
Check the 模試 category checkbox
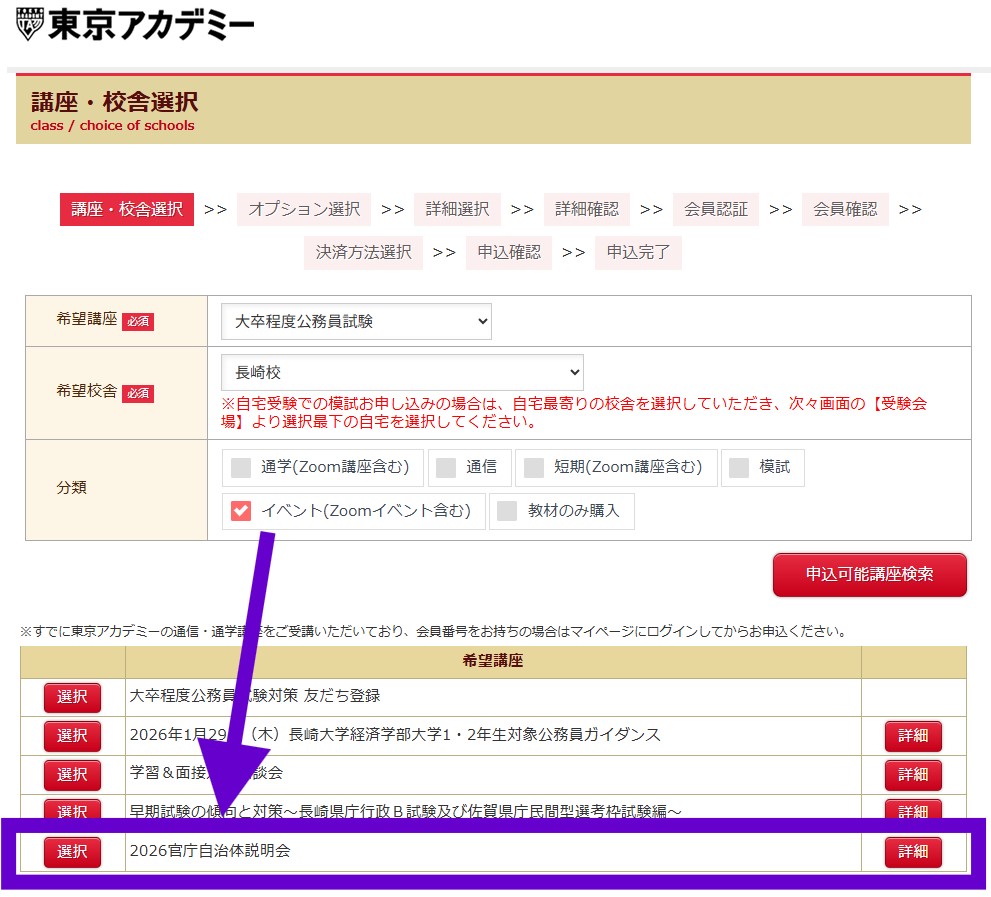(739, 467)
